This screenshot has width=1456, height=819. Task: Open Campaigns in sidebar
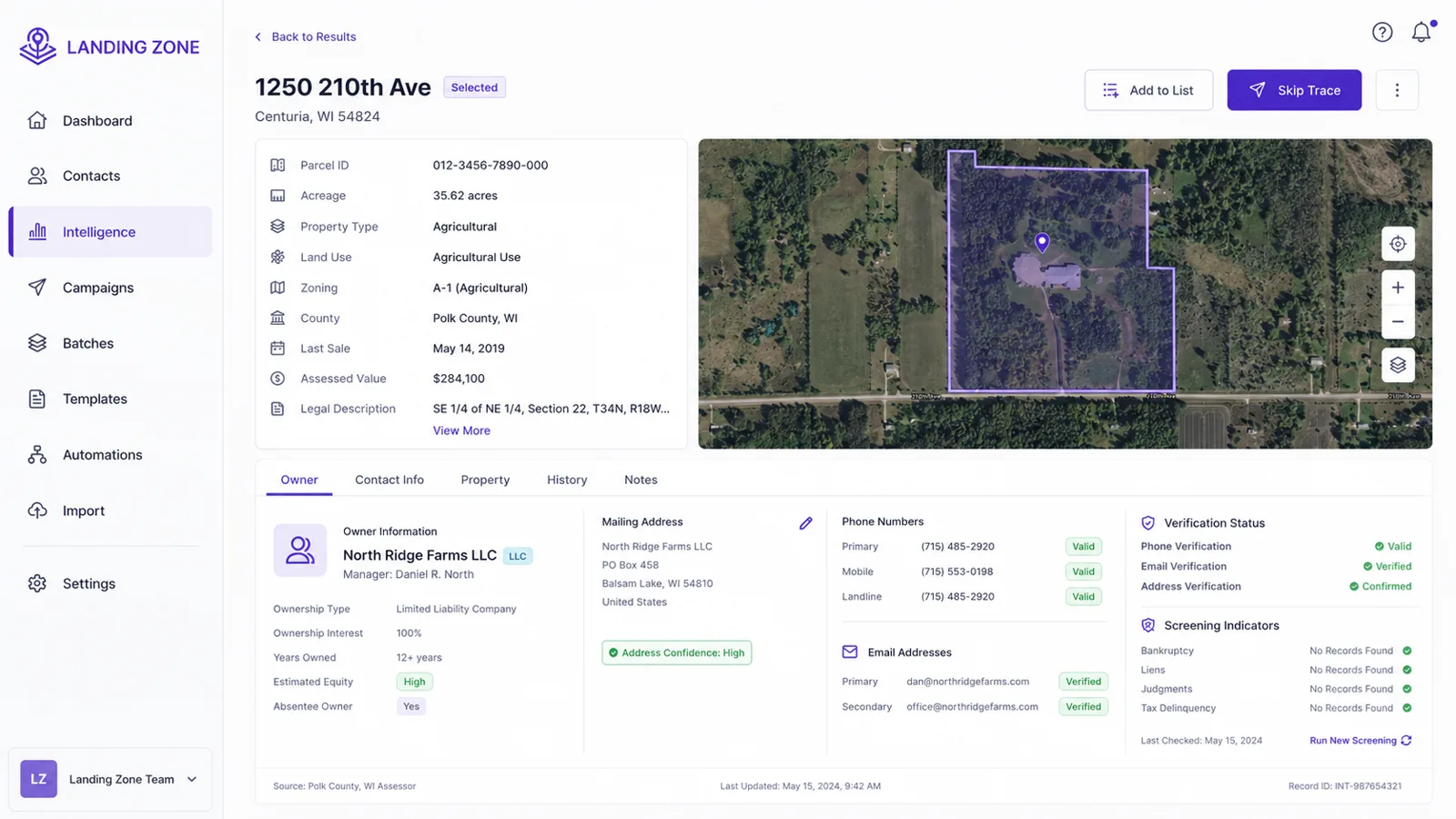pyautogui.click(x=110, y=288)
